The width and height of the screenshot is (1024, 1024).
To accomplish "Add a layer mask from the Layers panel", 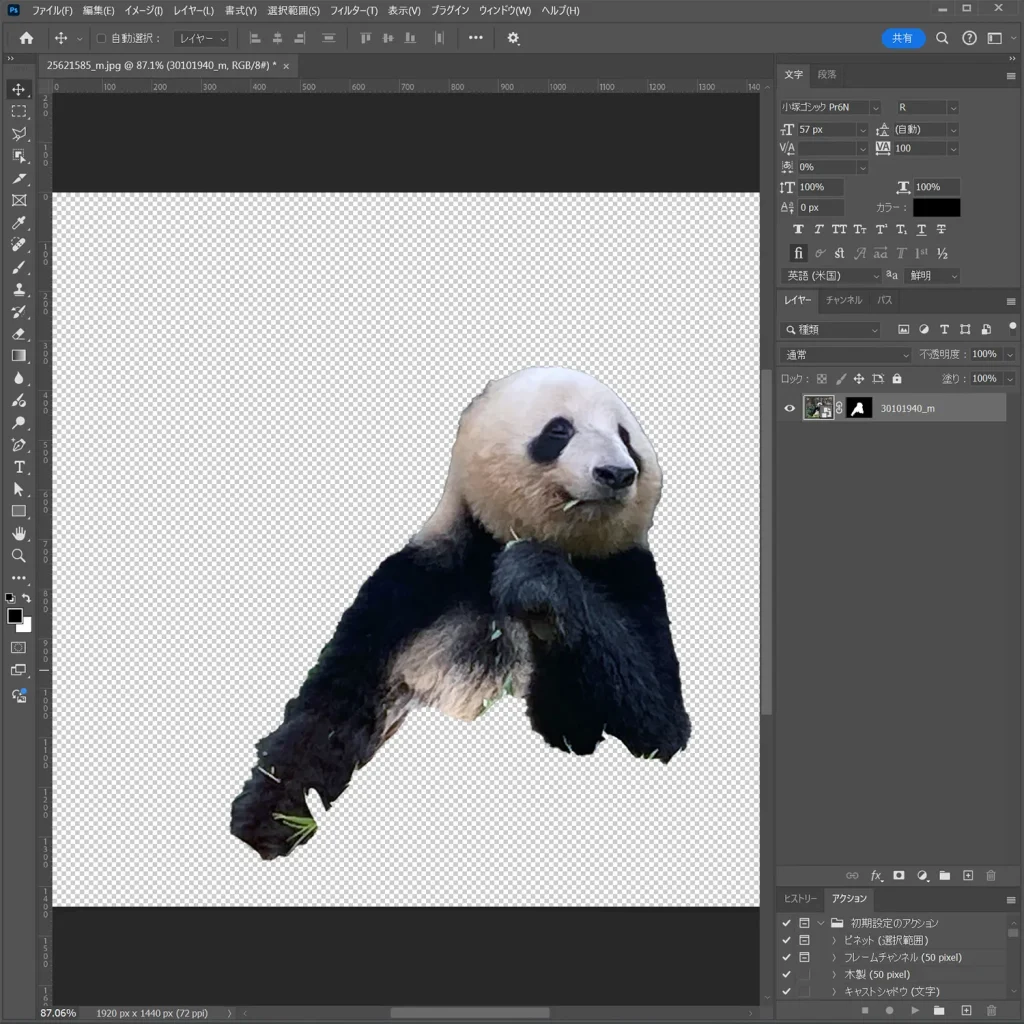I will pyautogui.click(x=899, y=875).
